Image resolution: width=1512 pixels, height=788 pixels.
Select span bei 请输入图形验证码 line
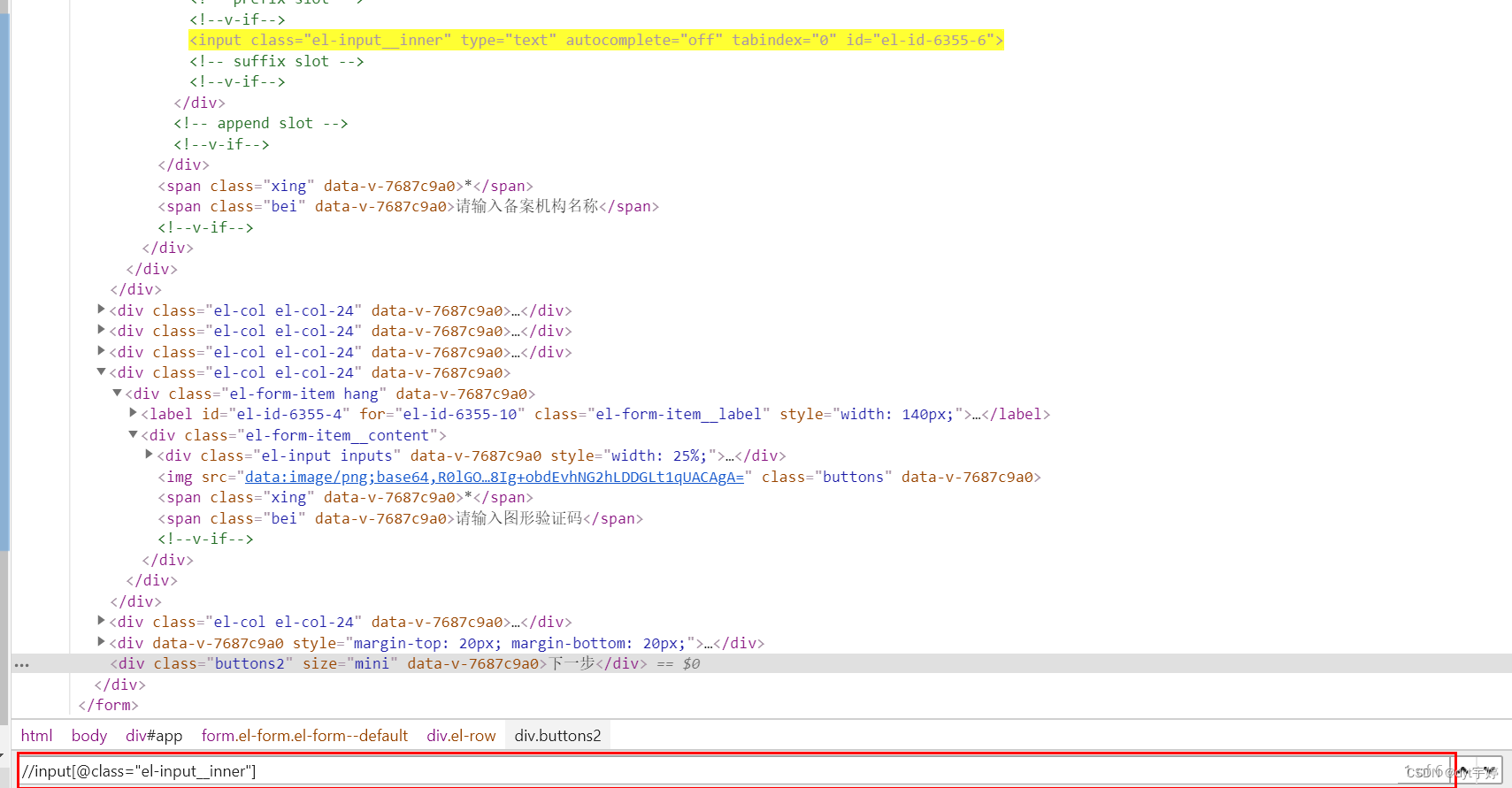coord(401,518)
